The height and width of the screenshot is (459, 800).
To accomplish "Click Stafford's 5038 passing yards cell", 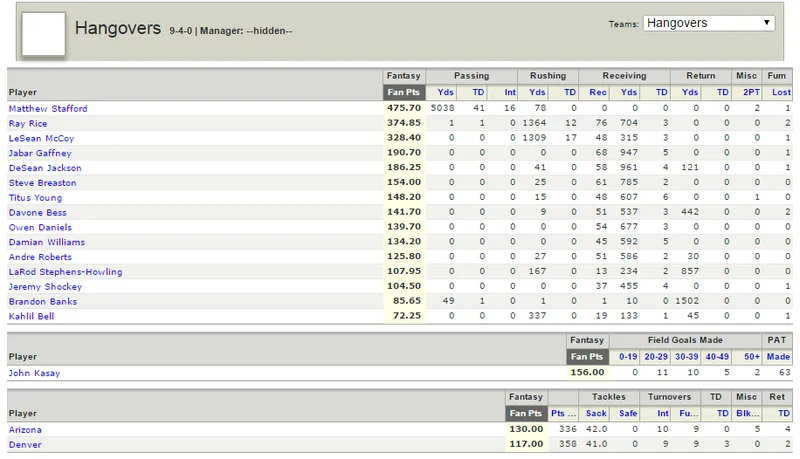I will [x=442, y=108].
